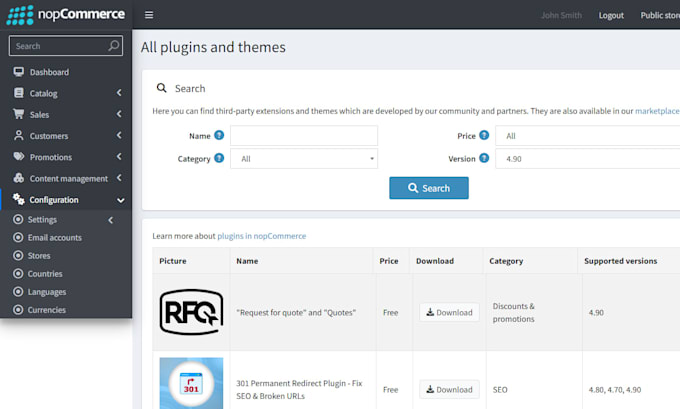Viewport: 680px width, 409px height.
Task: Click the Logout link
Action: tap(611, 15)
